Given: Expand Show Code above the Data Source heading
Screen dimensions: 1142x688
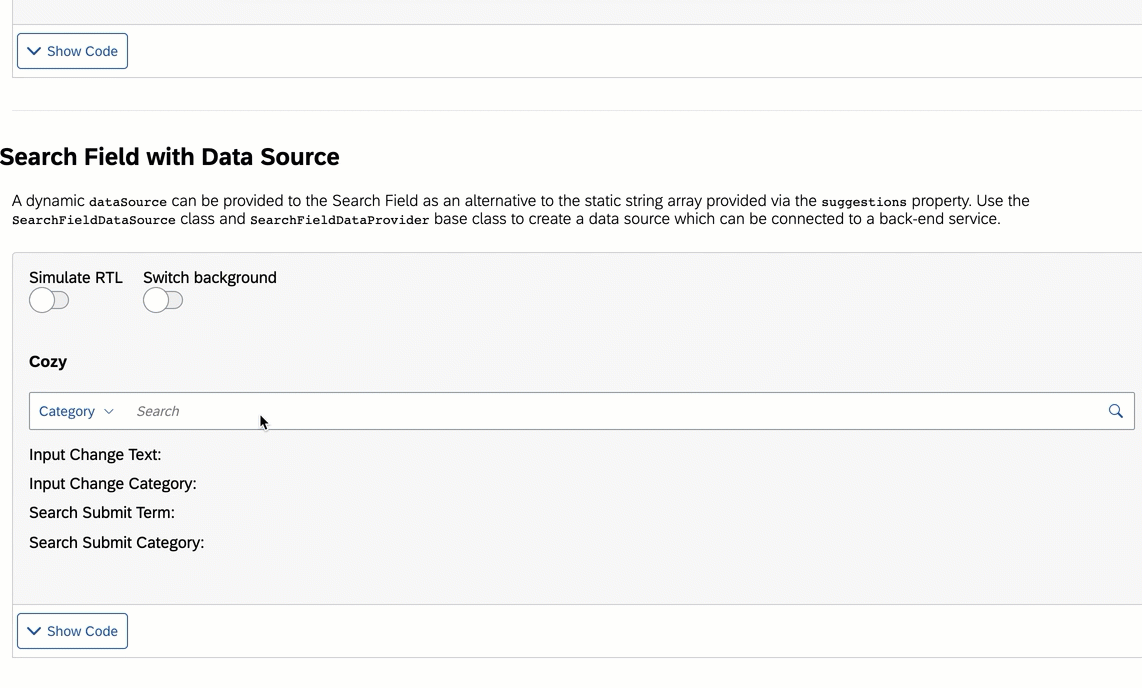Looking at the screenshot, I should point(72,51).
